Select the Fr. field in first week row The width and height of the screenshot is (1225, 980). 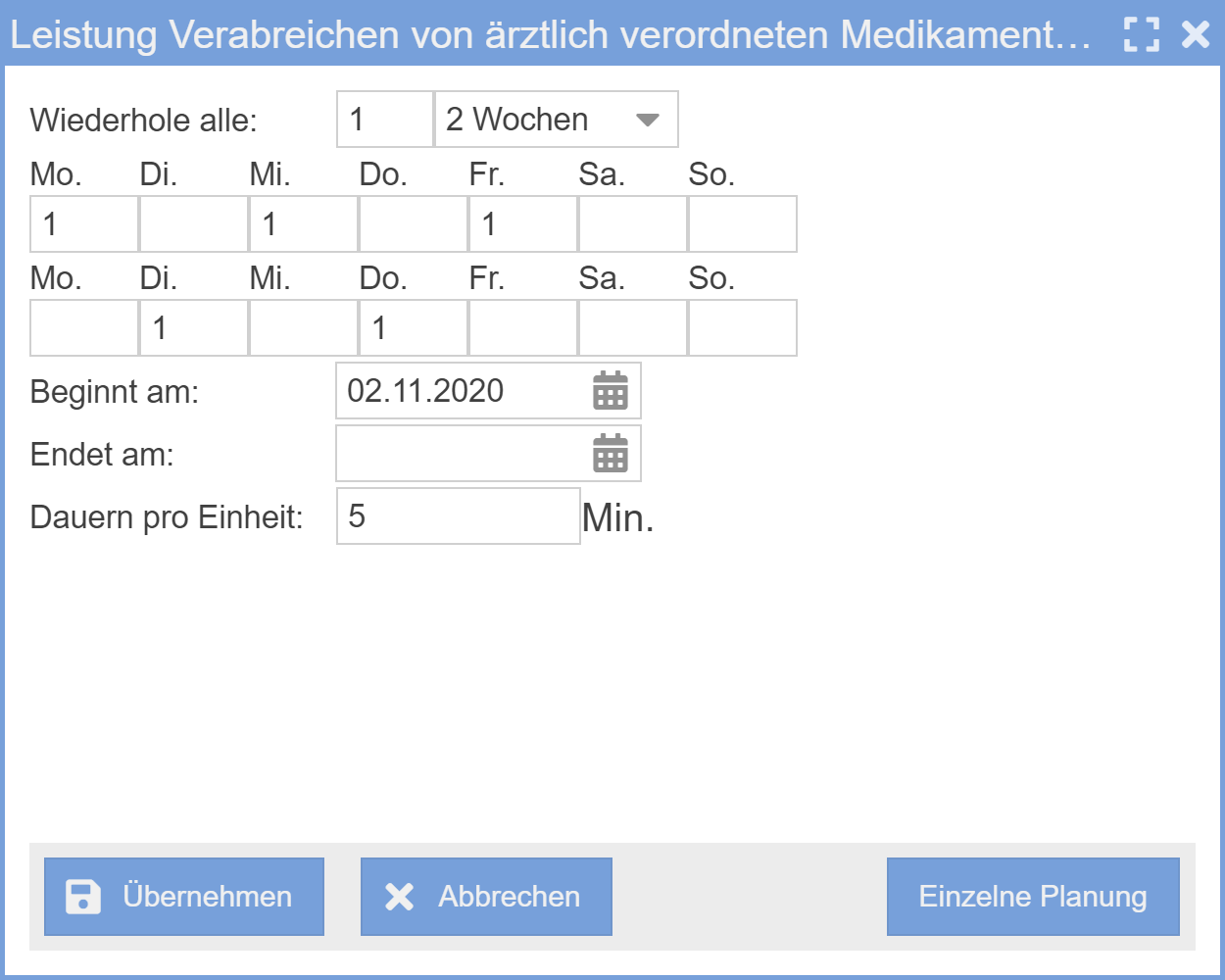point(522,223)
